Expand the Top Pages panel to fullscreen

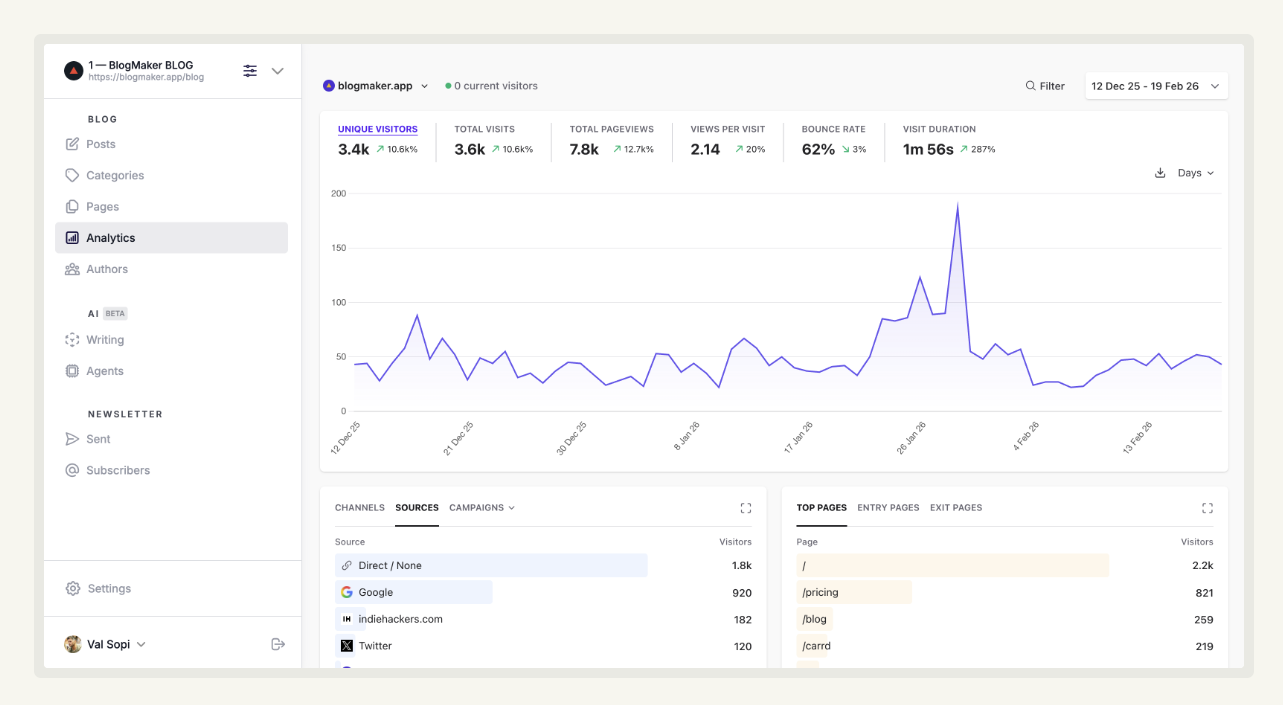click(x=1207, y=508)
